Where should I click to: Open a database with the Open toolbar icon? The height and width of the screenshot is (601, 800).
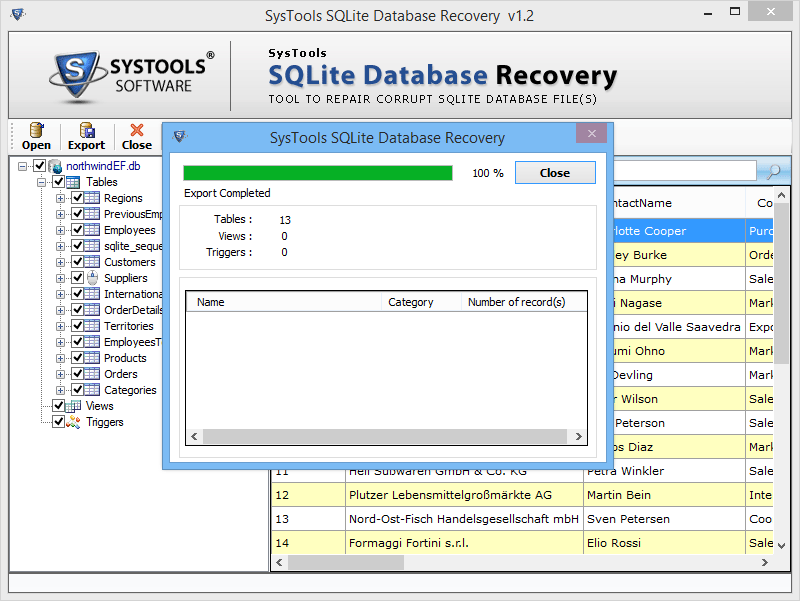pyautogui.click(x=36, y=130)
